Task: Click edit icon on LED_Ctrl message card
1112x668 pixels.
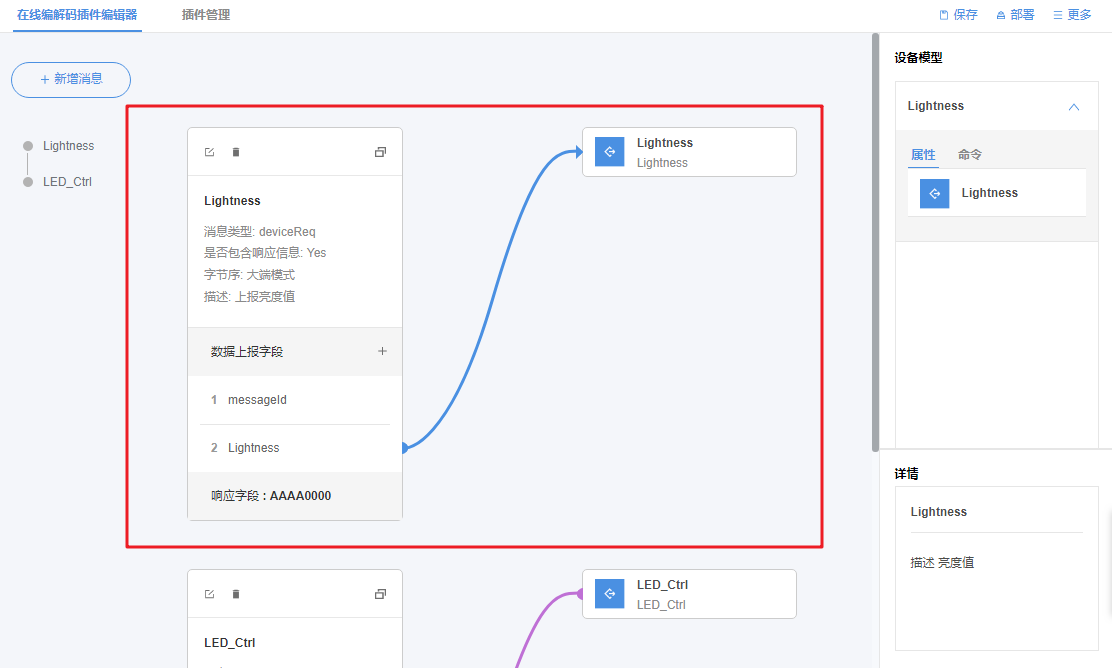Action: (209, 594)
